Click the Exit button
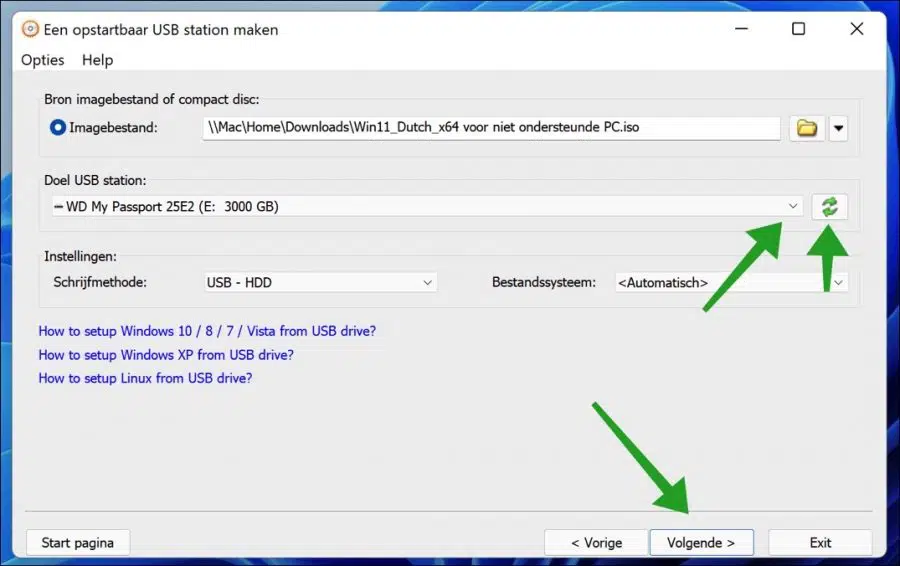The image size is (900, 566). (820, 542)
